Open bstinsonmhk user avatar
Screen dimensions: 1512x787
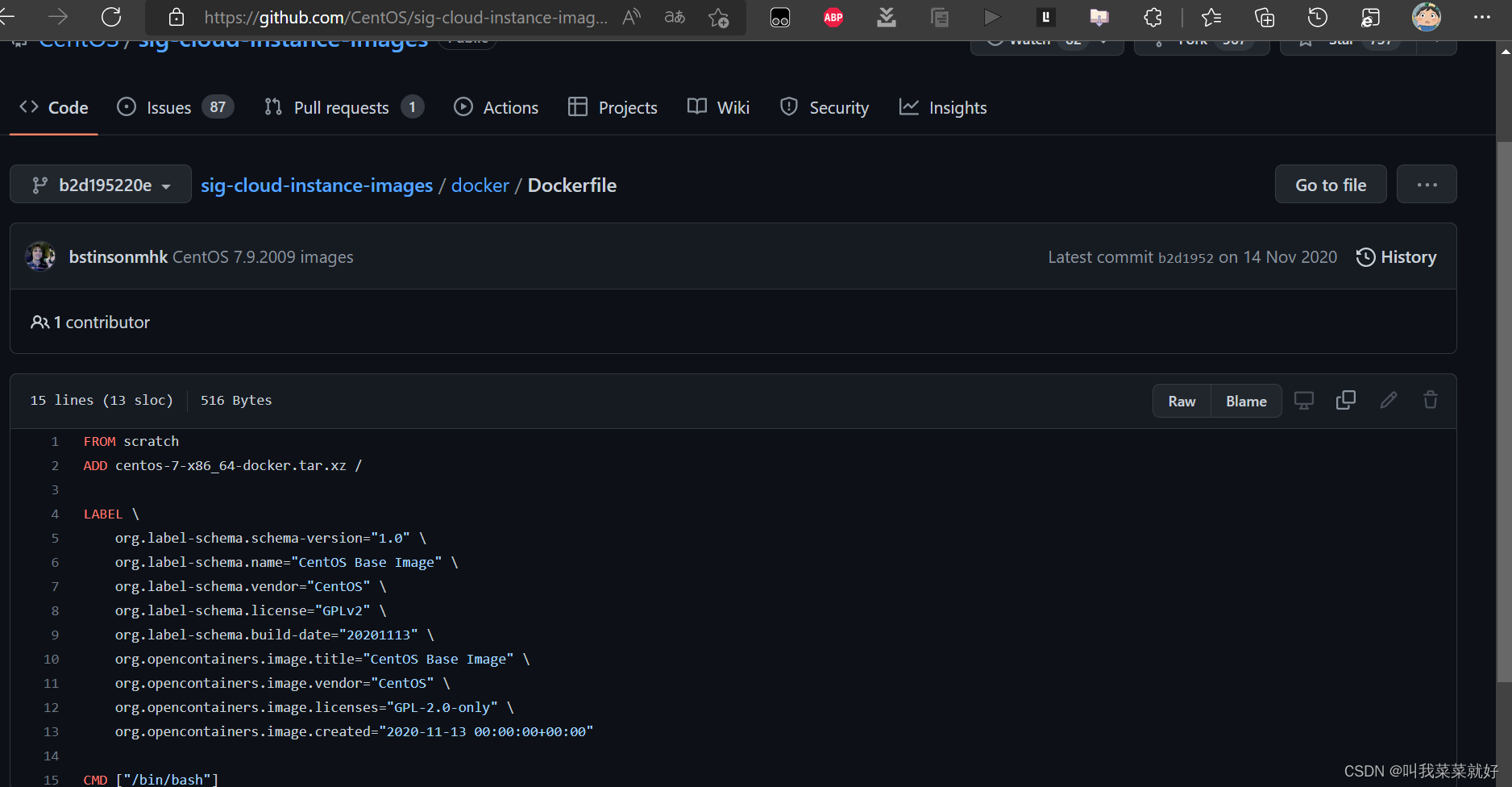40,256
